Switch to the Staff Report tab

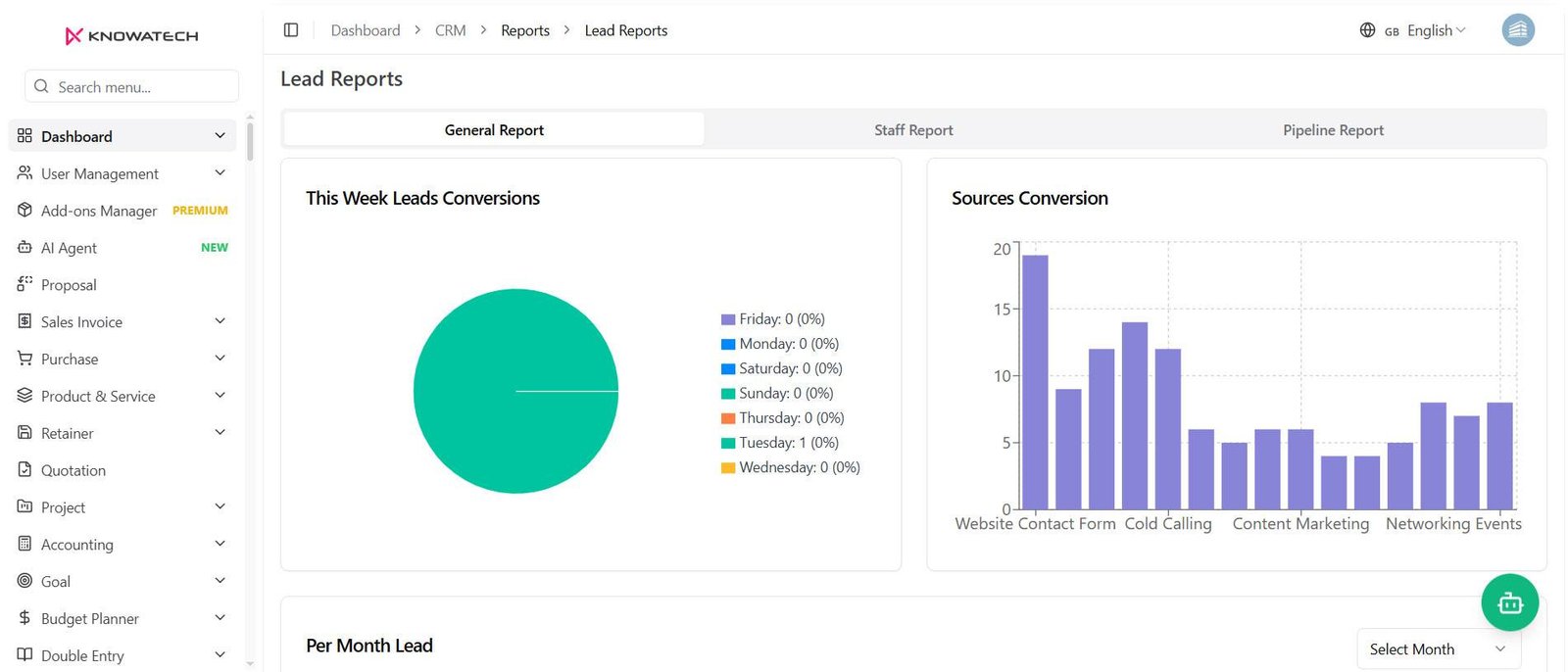tap(913, 129)
